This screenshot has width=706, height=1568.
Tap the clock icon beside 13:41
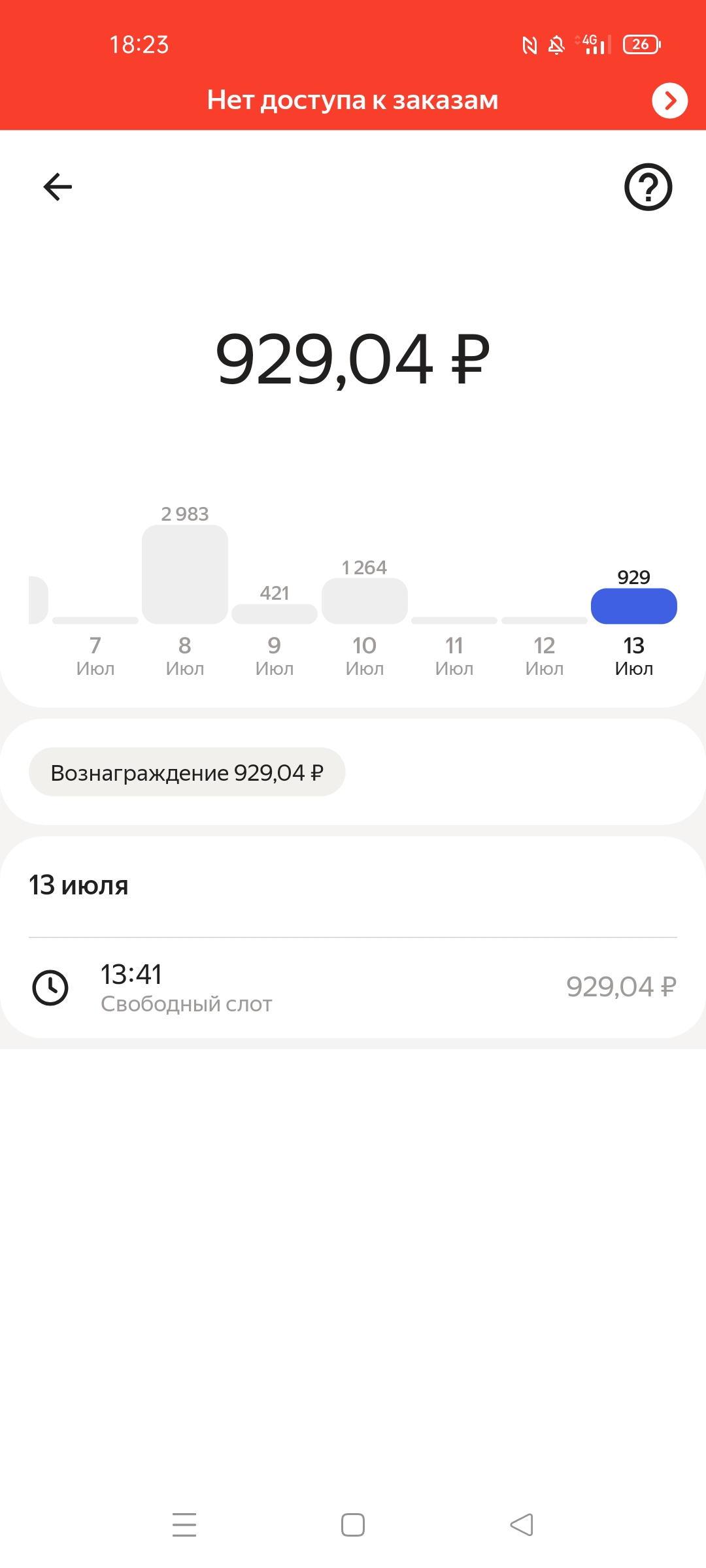tap(50, 987)
